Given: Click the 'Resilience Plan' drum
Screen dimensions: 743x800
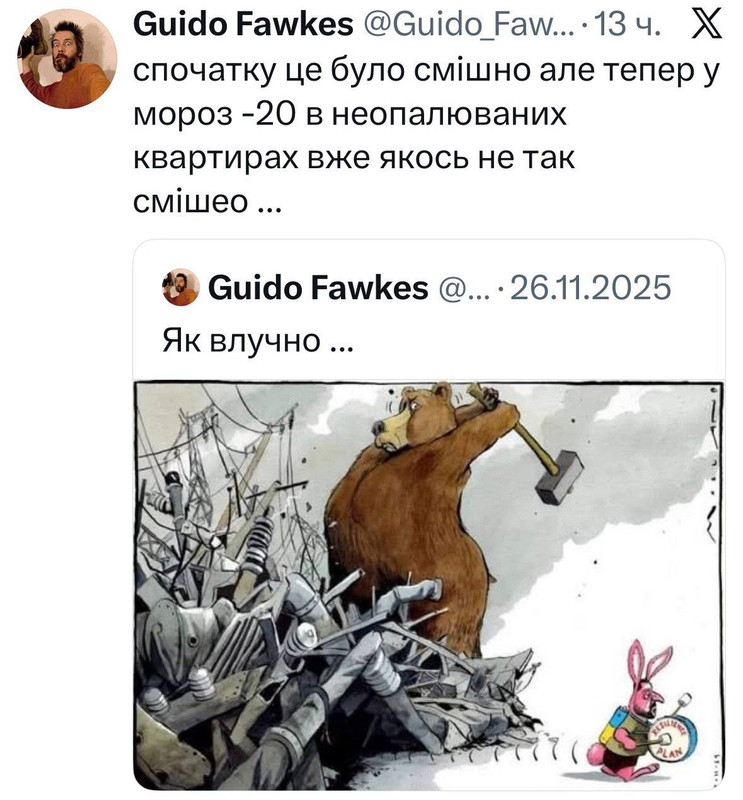Looking at the screenshot, I should point(672,736).
